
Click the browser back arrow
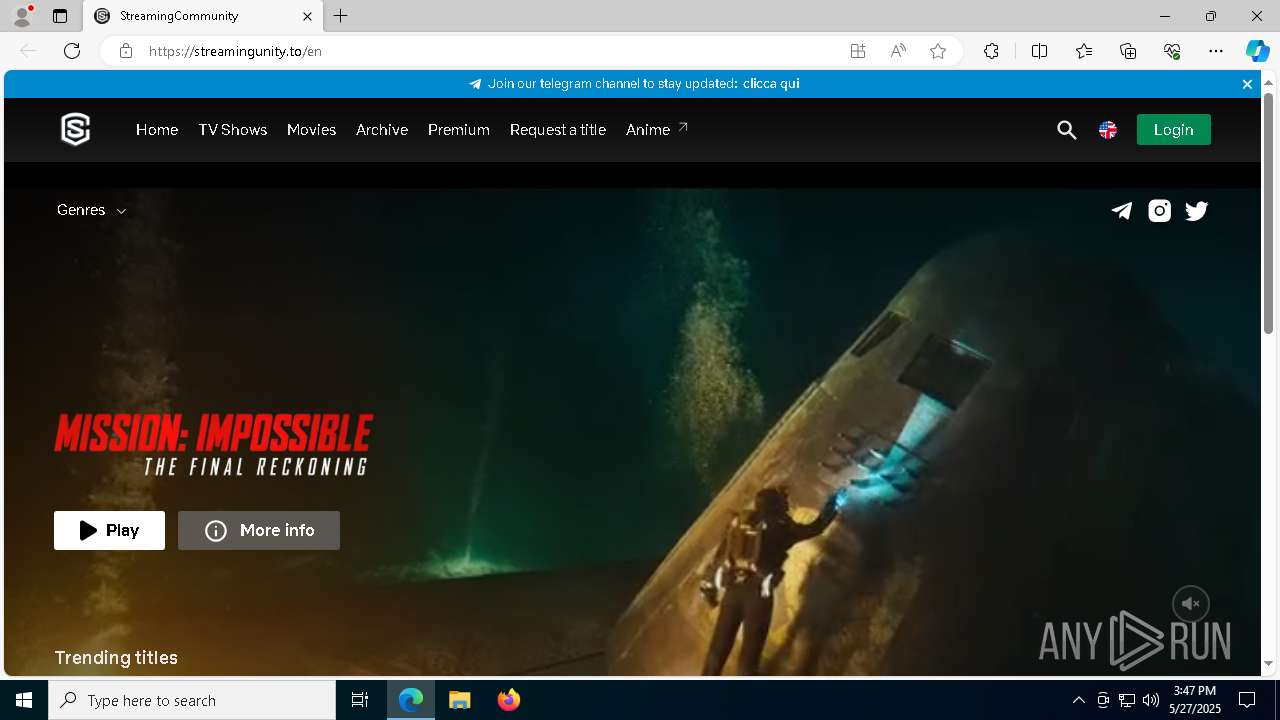coord(28,51)
